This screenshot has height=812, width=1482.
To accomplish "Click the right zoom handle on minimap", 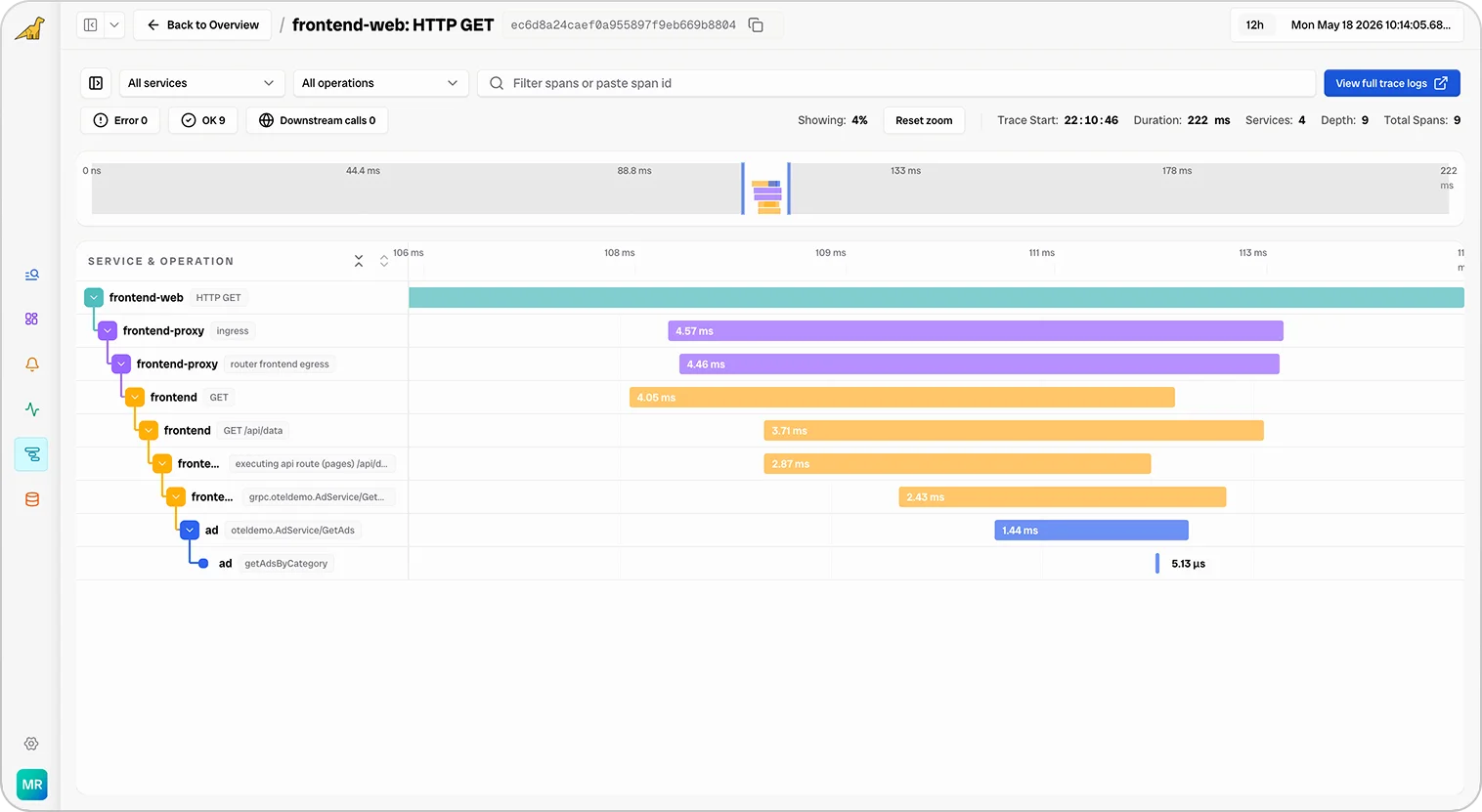I will click(x=789, y=189).
